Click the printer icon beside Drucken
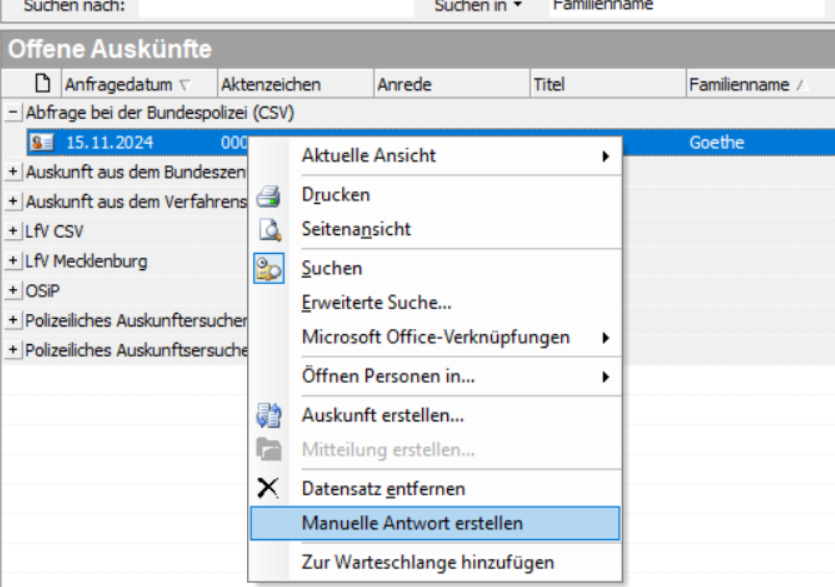The width and height of the screenshot is (835, 587). (x=269, y=195)
